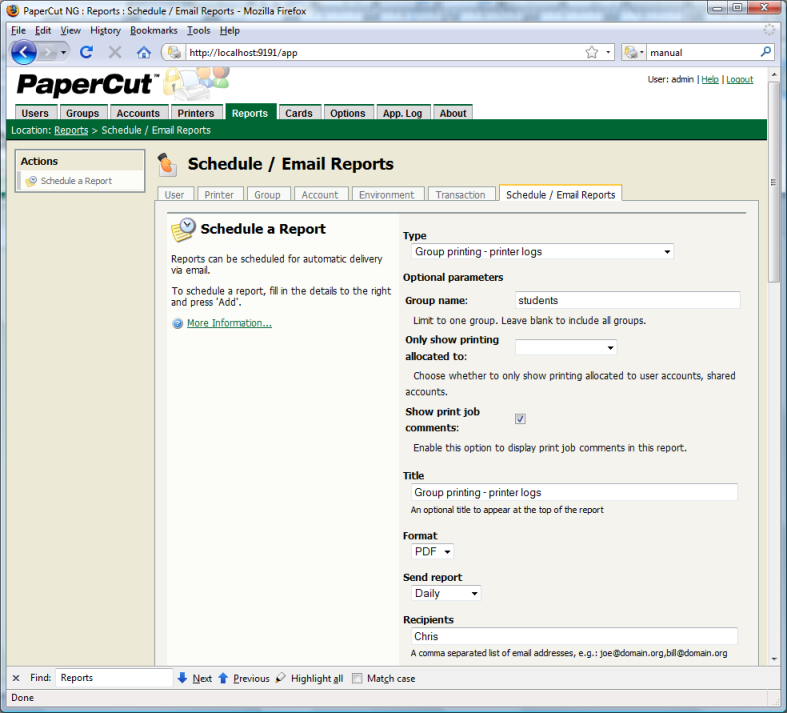Switch to the Accounts tab
This screenshot has height=713, width=787.
[x=138, y=113]
